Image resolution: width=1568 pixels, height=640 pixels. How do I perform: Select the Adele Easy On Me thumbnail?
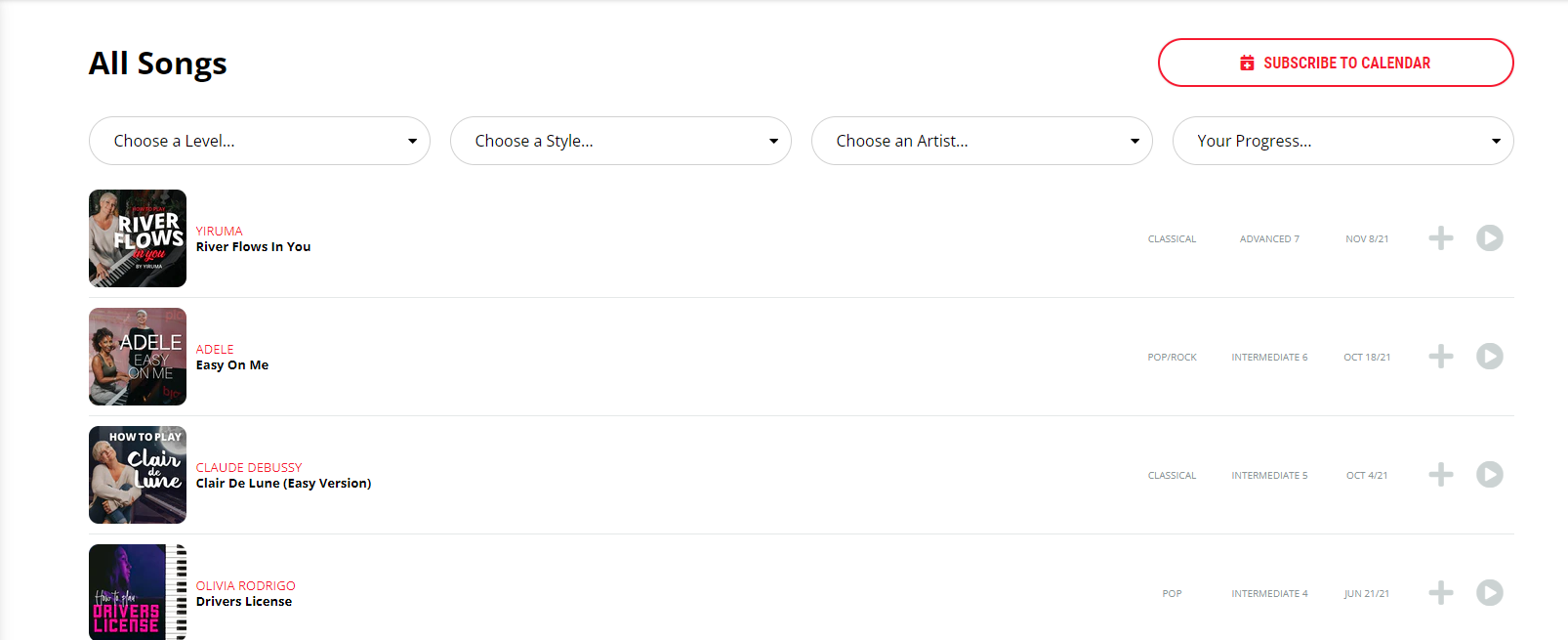tap(138, 357)
